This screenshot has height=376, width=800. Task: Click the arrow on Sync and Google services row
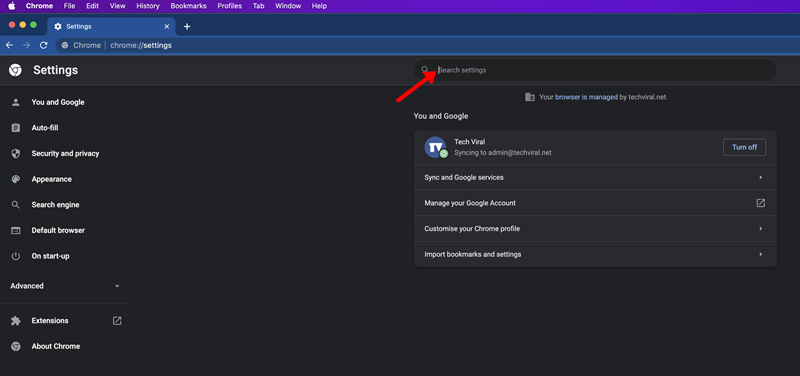pos(760,178)
